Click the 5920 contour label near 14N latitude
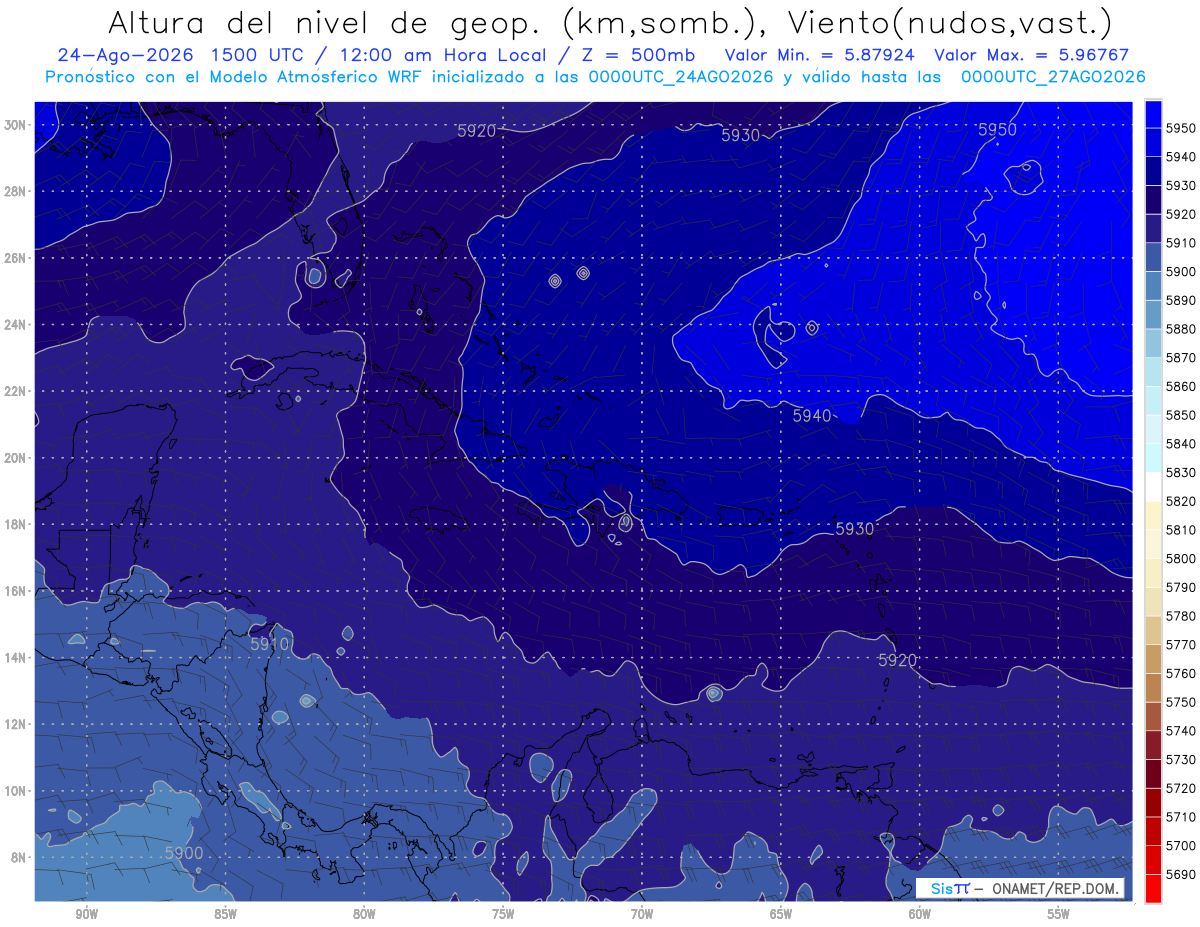Image resolution: width=1200 pixels, height=927 pixels. 897,660
